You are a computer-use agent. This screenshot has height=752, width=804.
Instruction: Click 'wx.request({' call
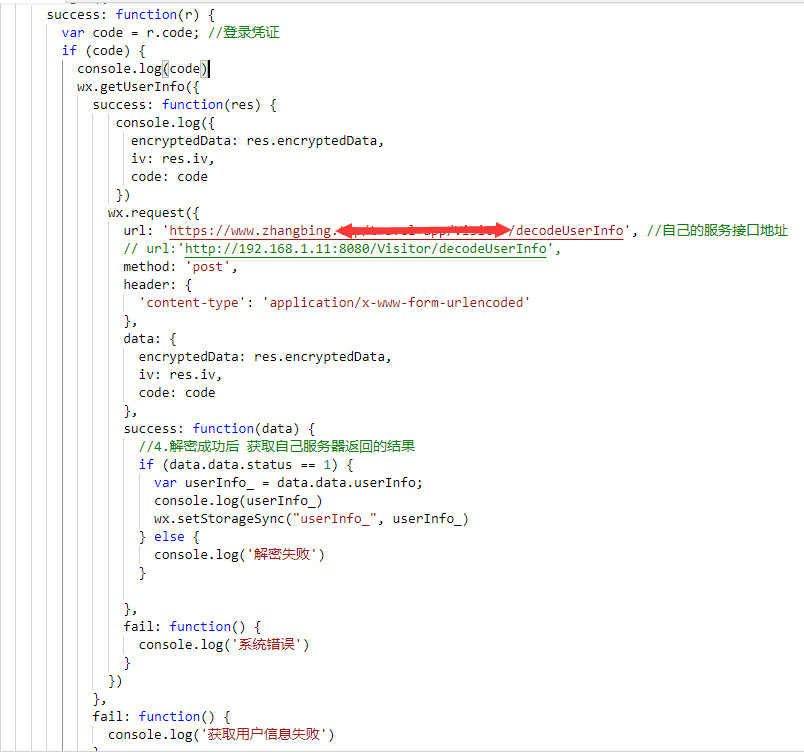coord(153,213)
